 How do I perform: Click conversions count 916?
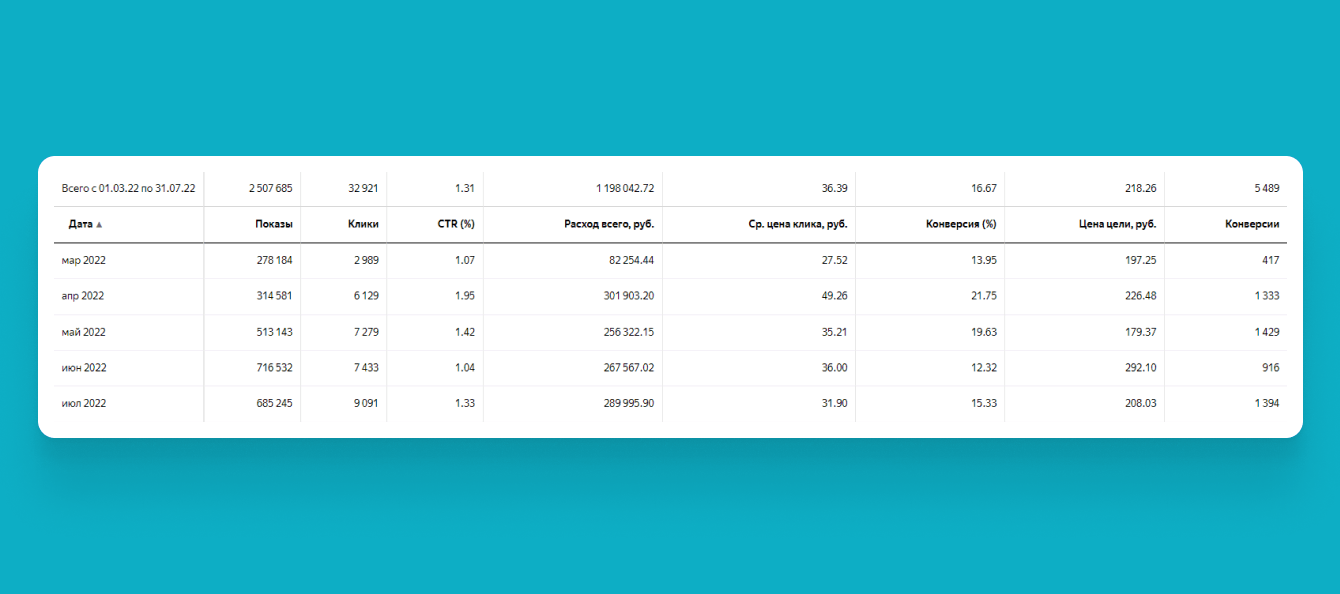point(1270,368)
